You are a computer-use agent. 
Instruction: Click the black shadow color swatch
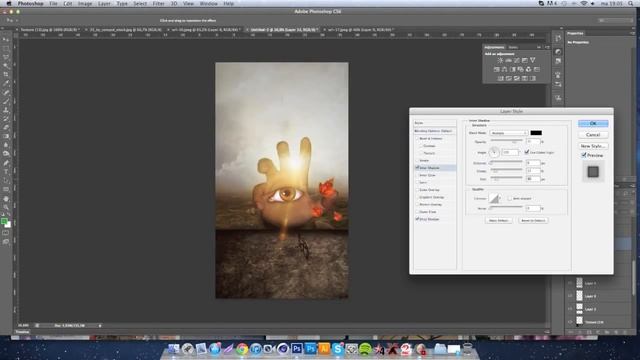[x=536, y=133]
